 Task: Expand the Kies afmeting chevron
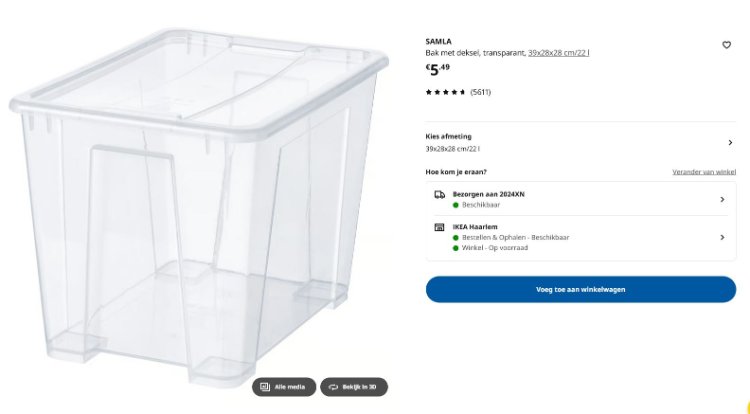click(x=729, y=142)
